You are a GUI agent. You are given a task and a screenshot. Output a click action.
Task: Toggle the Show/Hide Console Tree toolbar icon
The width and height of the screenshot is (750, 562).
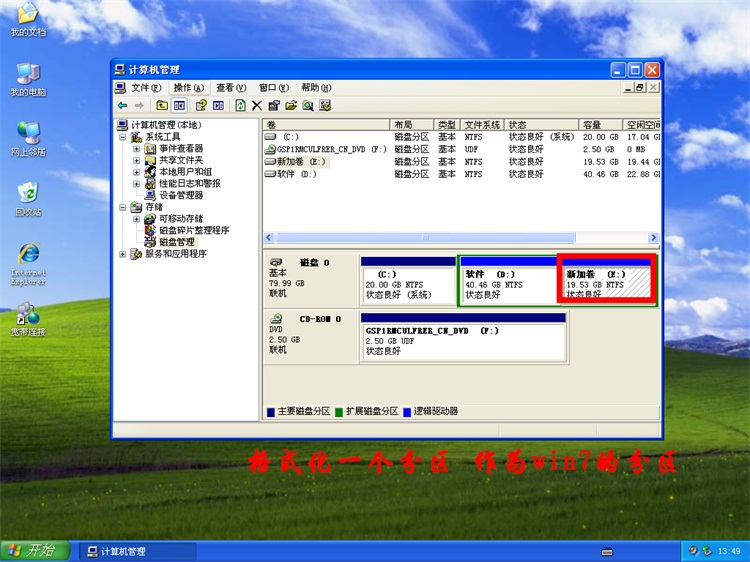tap(179, 105)
